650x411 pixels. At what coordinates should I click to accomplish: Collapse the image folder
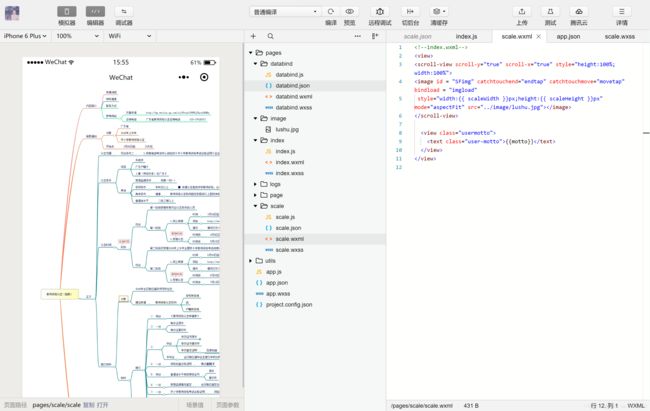point(255,118)
